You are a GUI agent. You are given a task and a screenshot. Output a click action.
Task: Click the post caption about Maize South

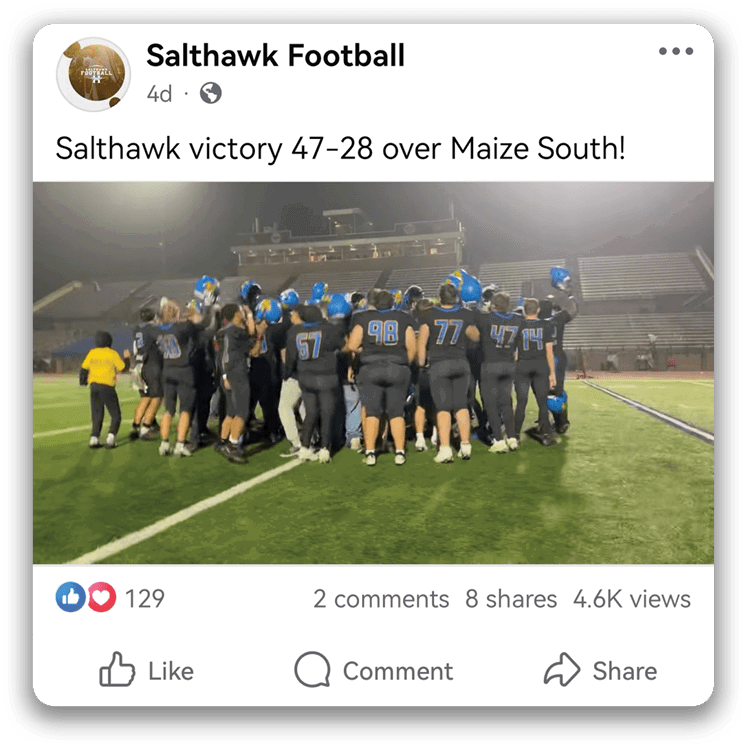(x=340, y=148)
